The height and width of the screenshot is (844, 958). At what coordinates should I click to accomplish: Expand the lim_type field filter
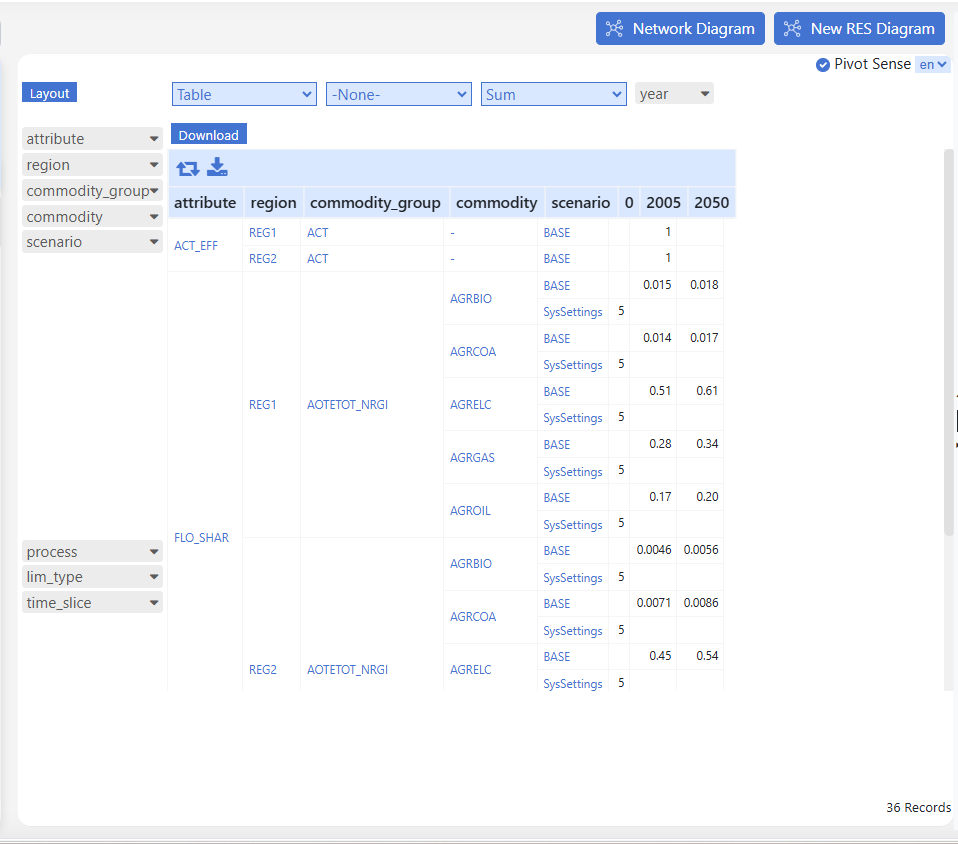(x=92, y=577)
